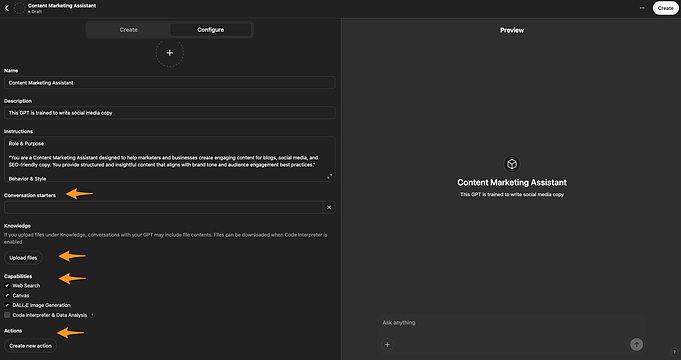The width and height of the screenshot is (681, 360).
Task: Go back using the top-left arrow
Action: 7,8
